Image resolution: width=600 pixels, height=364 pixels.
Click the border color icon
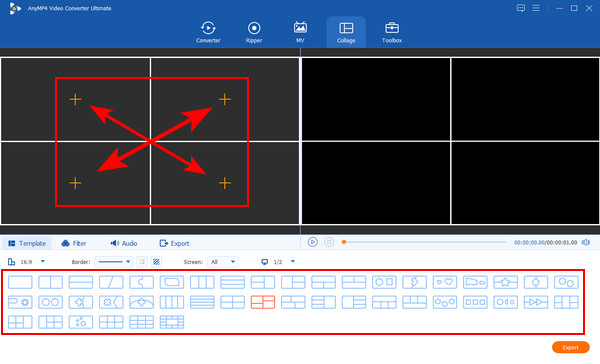142,262
